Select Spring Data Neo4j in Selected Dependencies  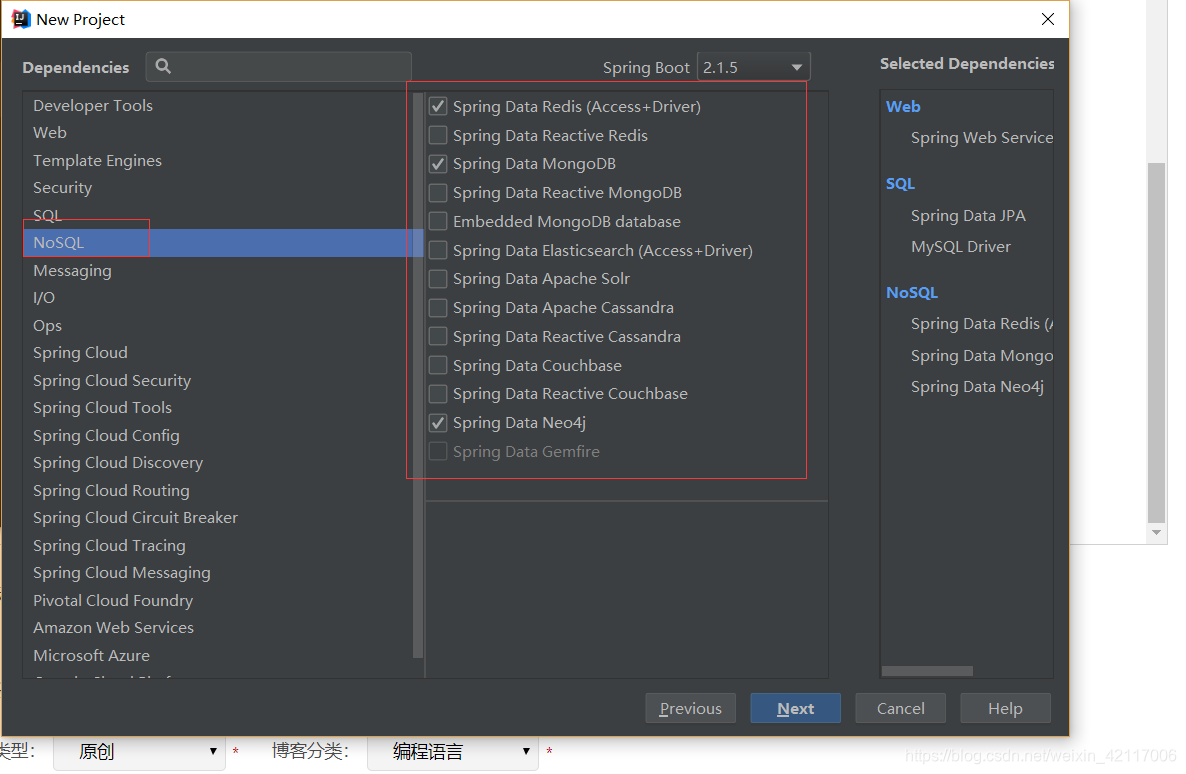pyautogui.click(x=977, y=387)
